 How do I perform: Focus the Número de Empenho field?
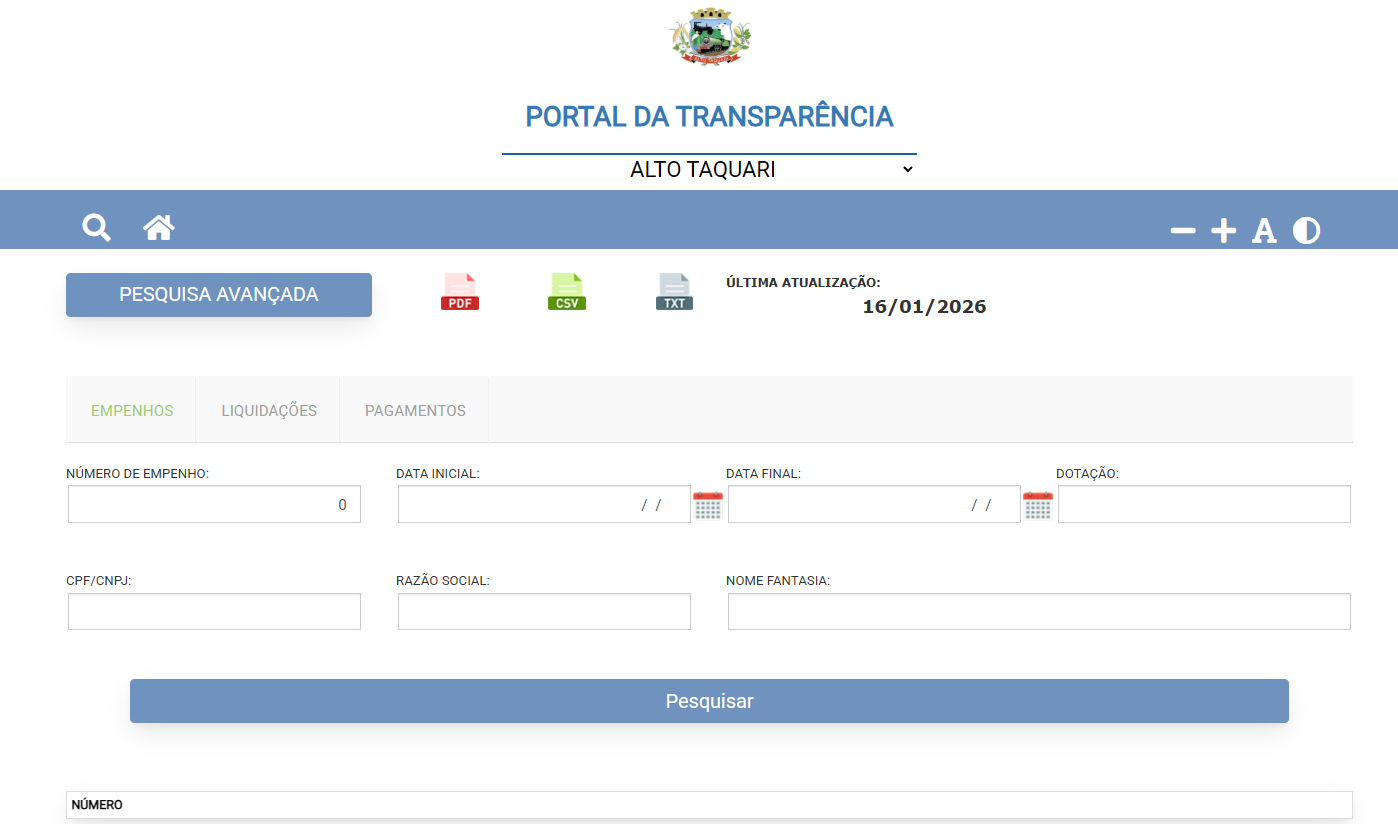214,505
